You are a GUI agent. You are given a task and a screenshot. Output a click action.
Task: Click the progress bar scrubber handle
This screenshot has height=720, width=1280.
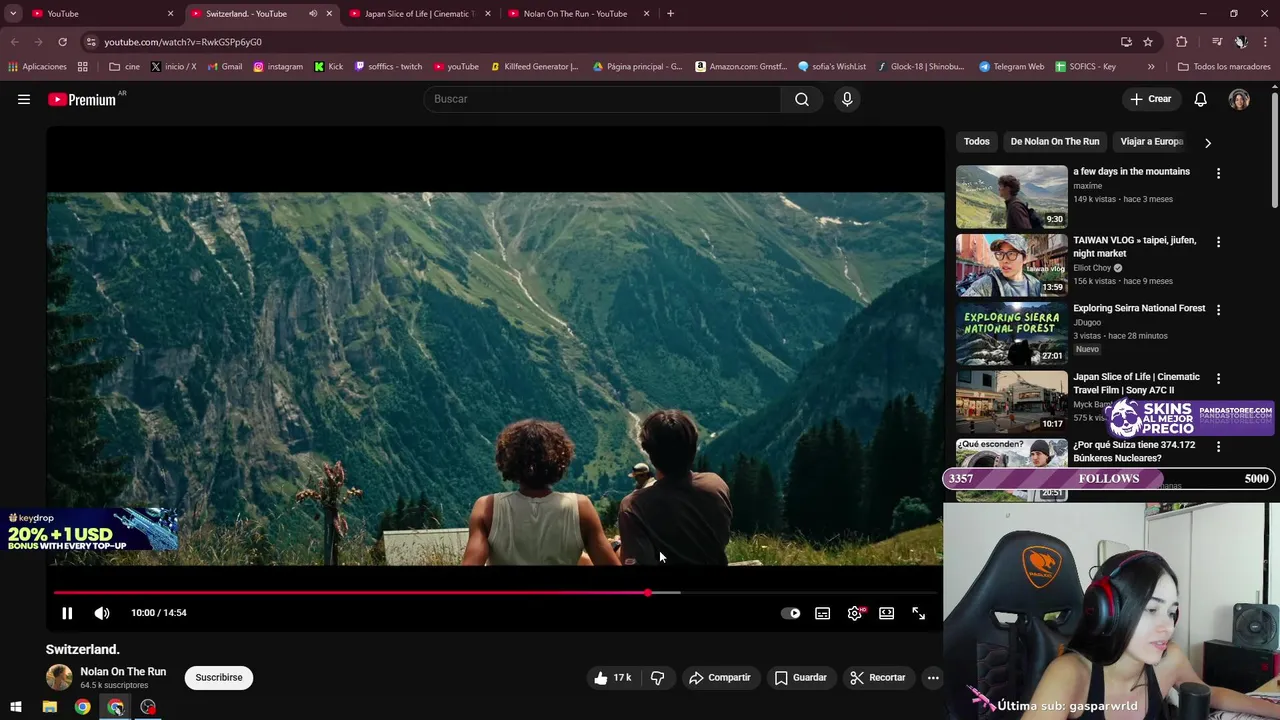tap(648, 593)
